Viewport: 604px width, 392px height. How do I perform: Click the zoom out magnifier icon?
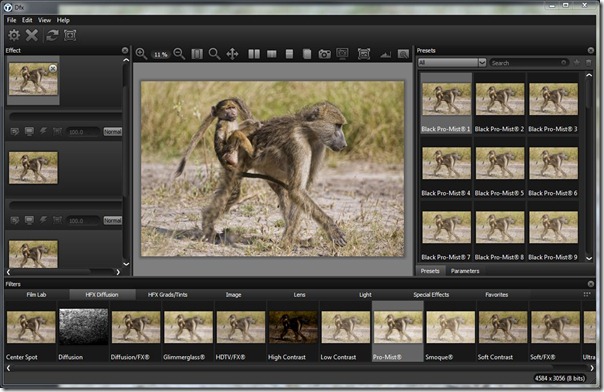179,54
